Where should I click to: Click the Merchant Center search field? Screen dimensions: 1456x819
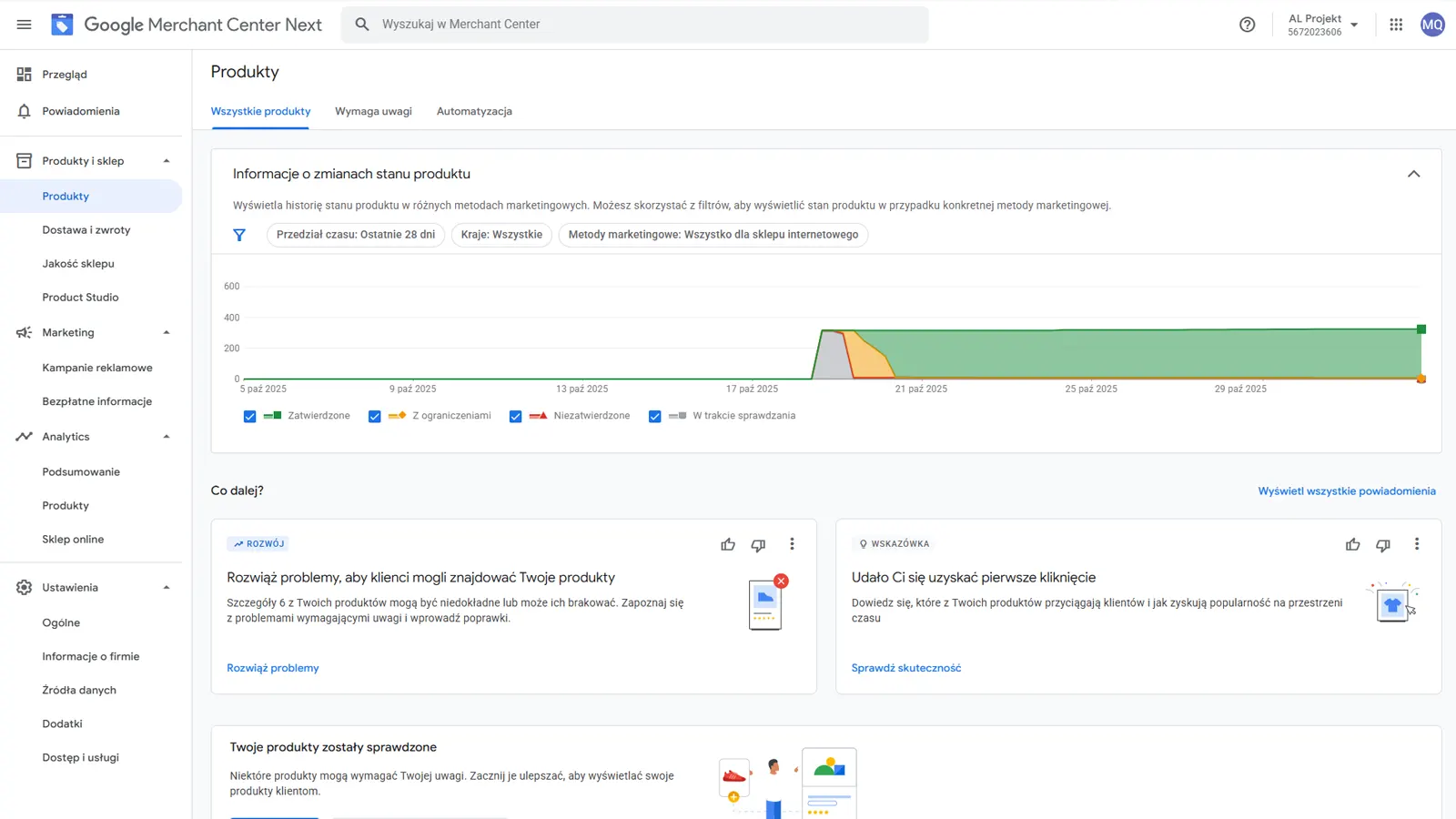tap(634, 24)
